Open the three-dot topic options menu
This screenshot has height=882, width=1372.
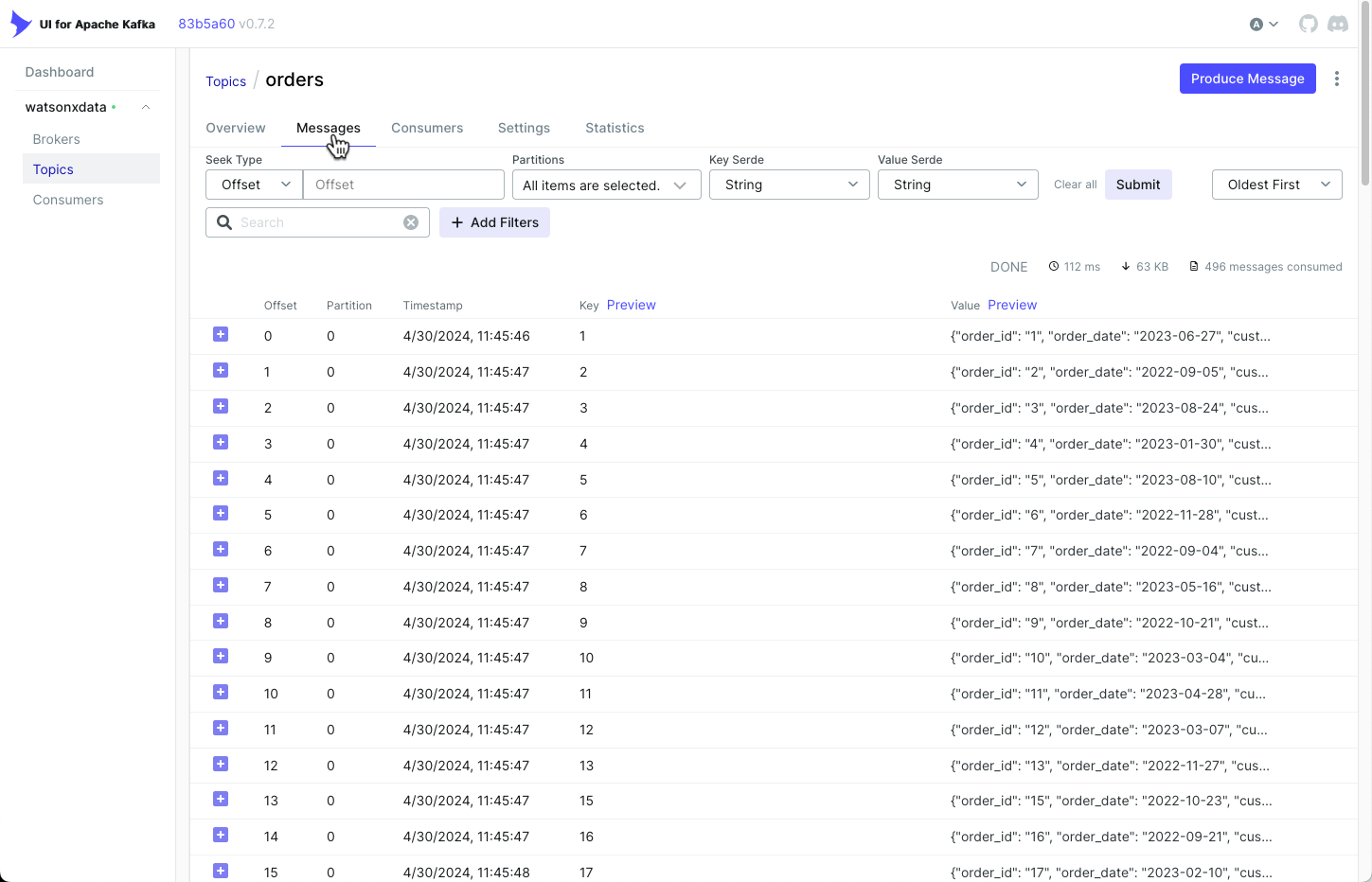[x=1336, y=79]
